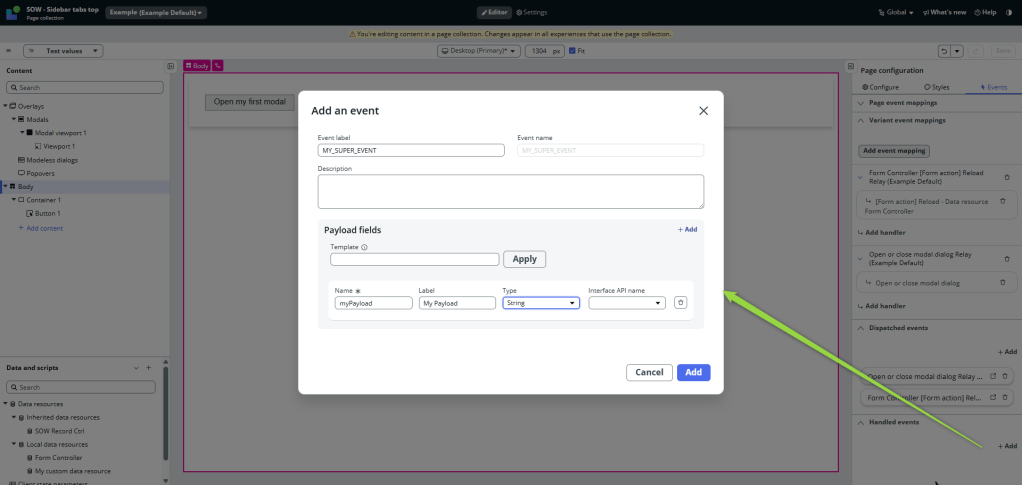Click the viewport width field
The height and width of the screenshot is (485, 1022).
coord(544,51)
